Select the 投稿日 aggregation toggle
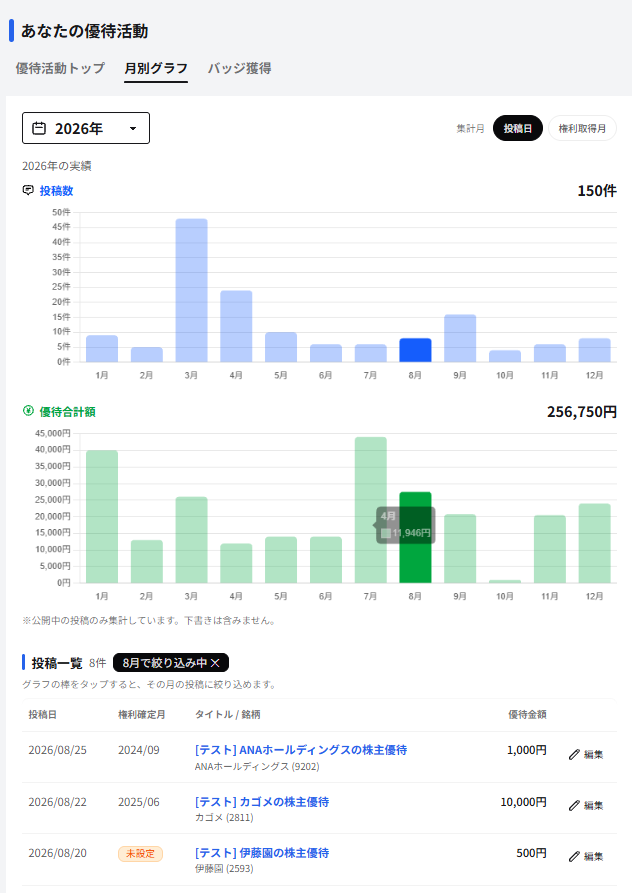 pyautogui.click(x=518, y=128)
